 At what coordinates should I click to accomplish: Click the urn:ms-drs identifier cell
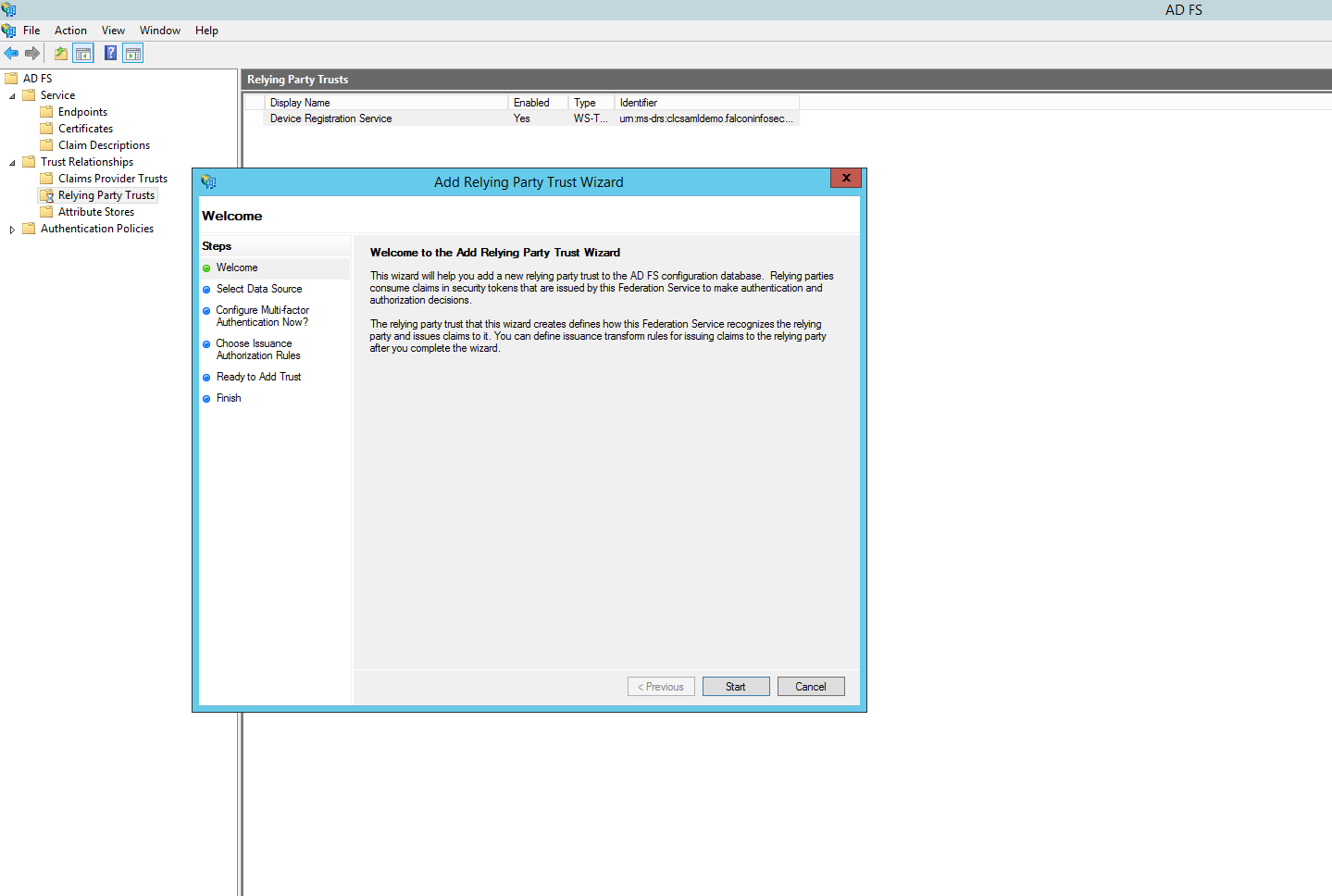click(706, 118)
